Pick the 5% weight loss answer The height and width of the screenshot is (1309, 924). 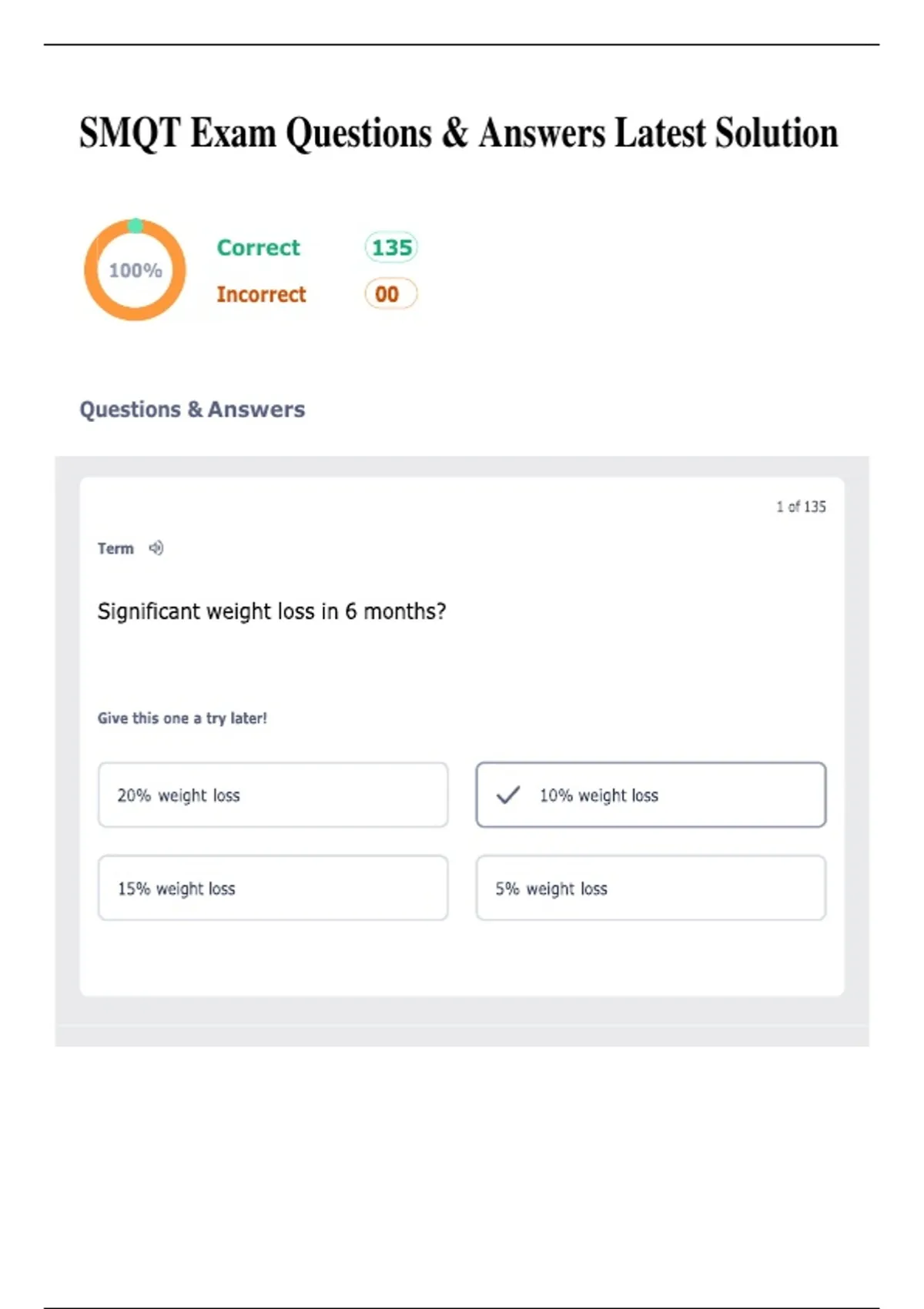click(x=651, y=888)
